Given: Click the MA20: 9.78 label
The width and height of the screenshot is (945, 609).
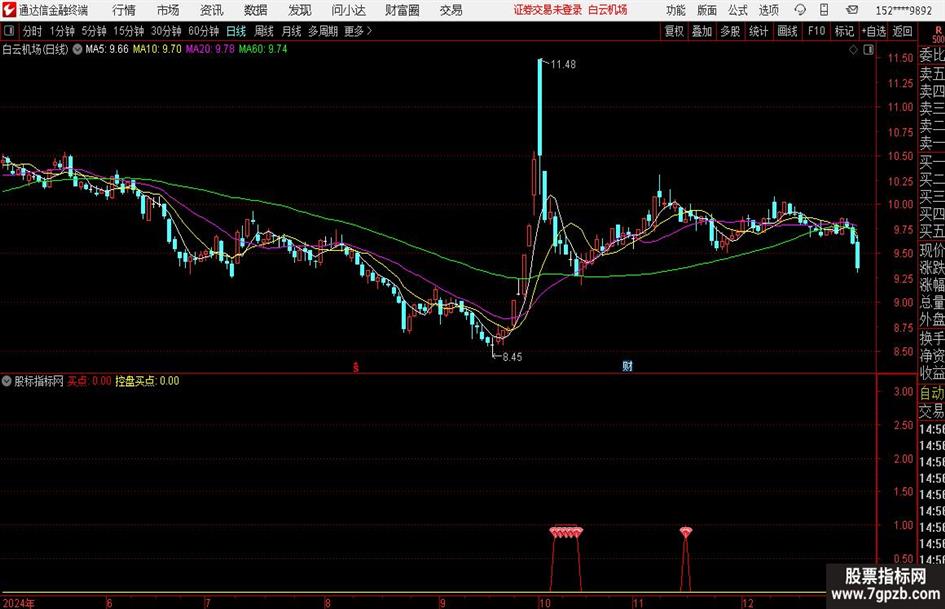Looking at the screenshot, I should coord(210,49).
